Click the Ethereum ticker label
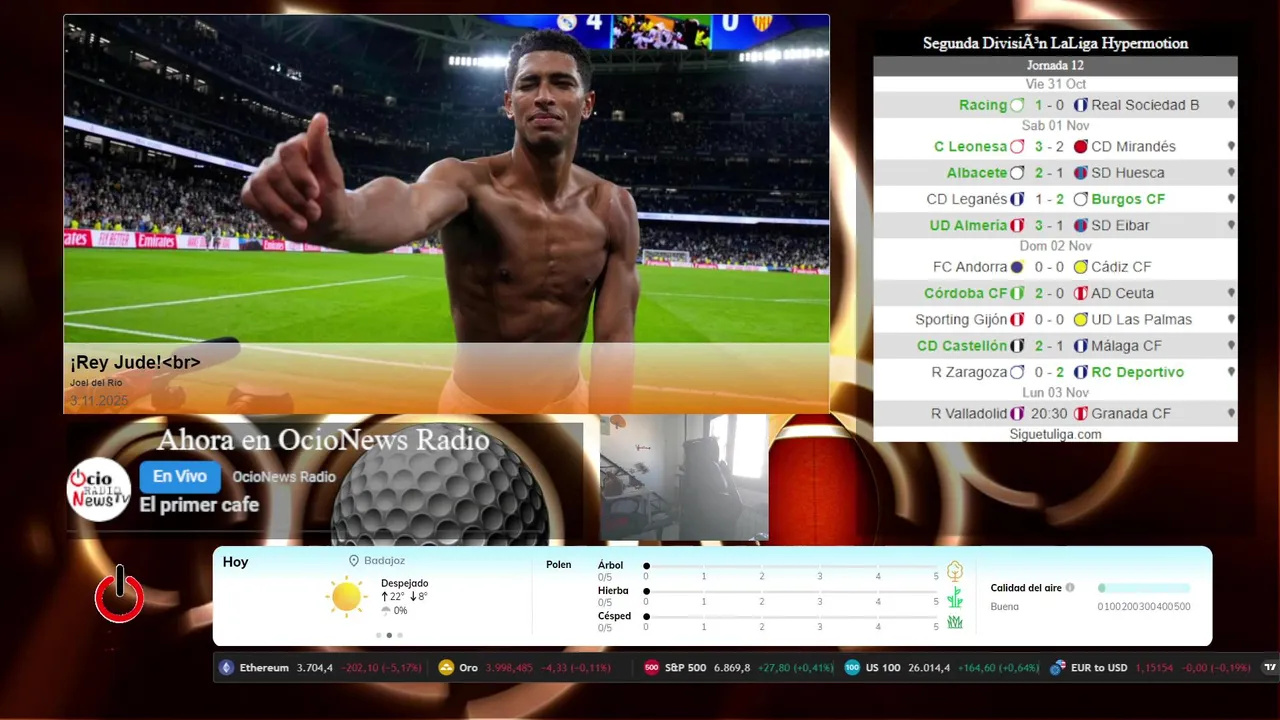This screenshot has height=720, width=1280. click(264, 668)
